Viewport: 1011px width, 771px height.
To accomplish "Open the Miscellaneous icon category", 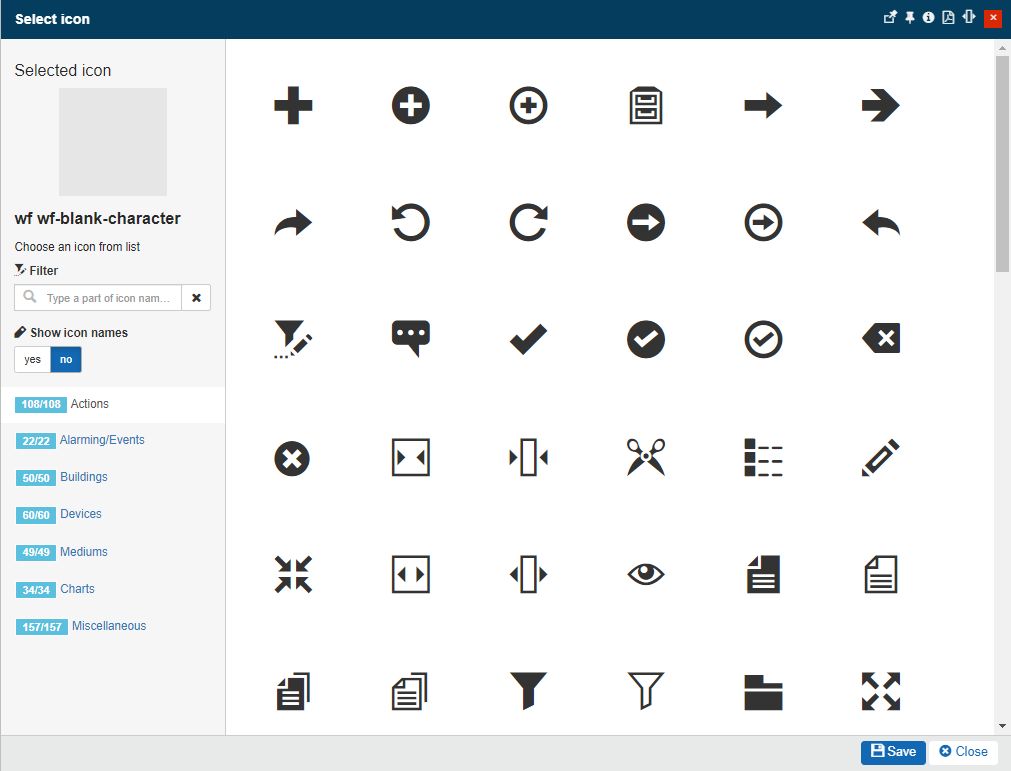I will click(108, 625).
